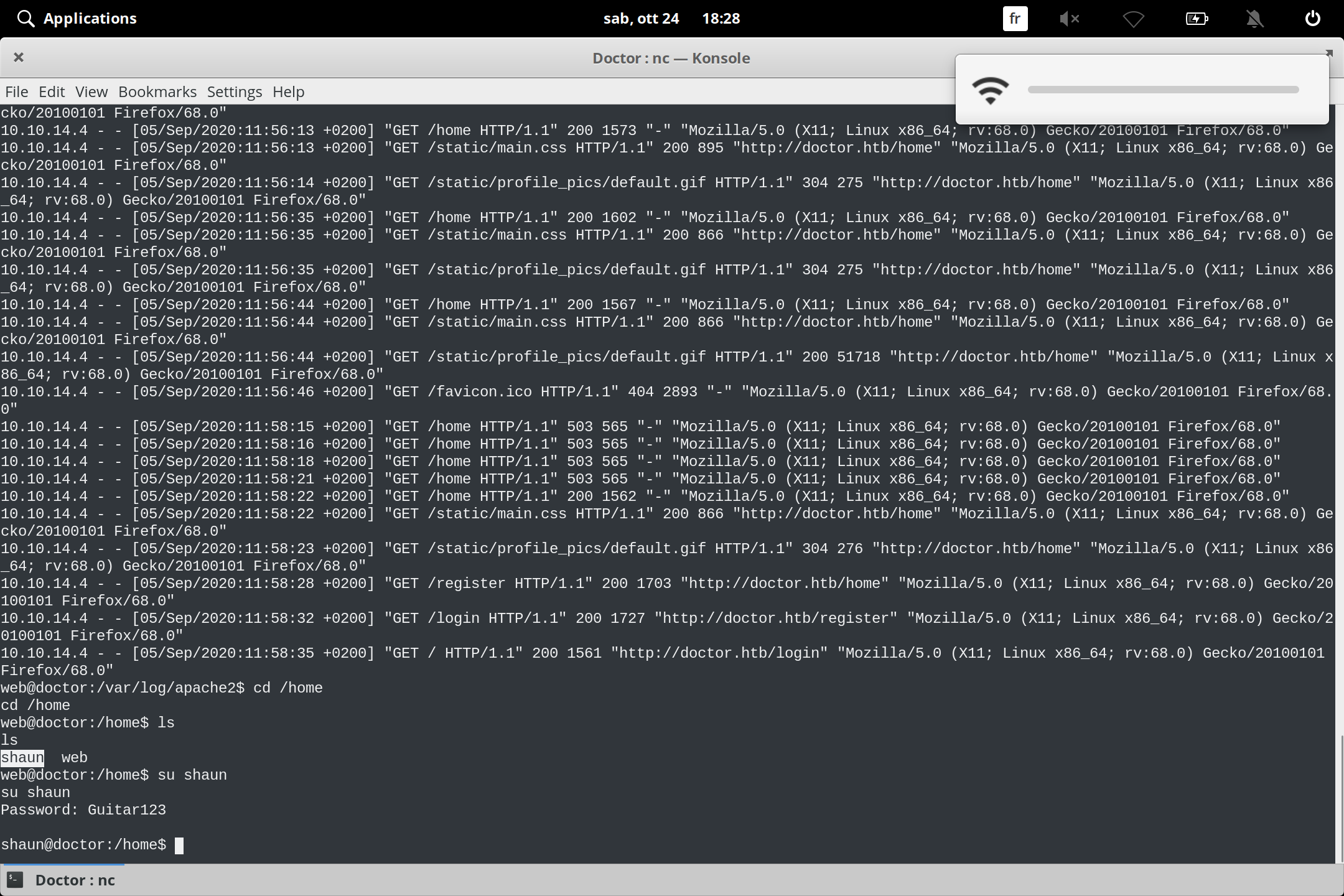Click the restore-window arrow in the top-right corner
The image size is (1344, 896).
click(1328, 52)
